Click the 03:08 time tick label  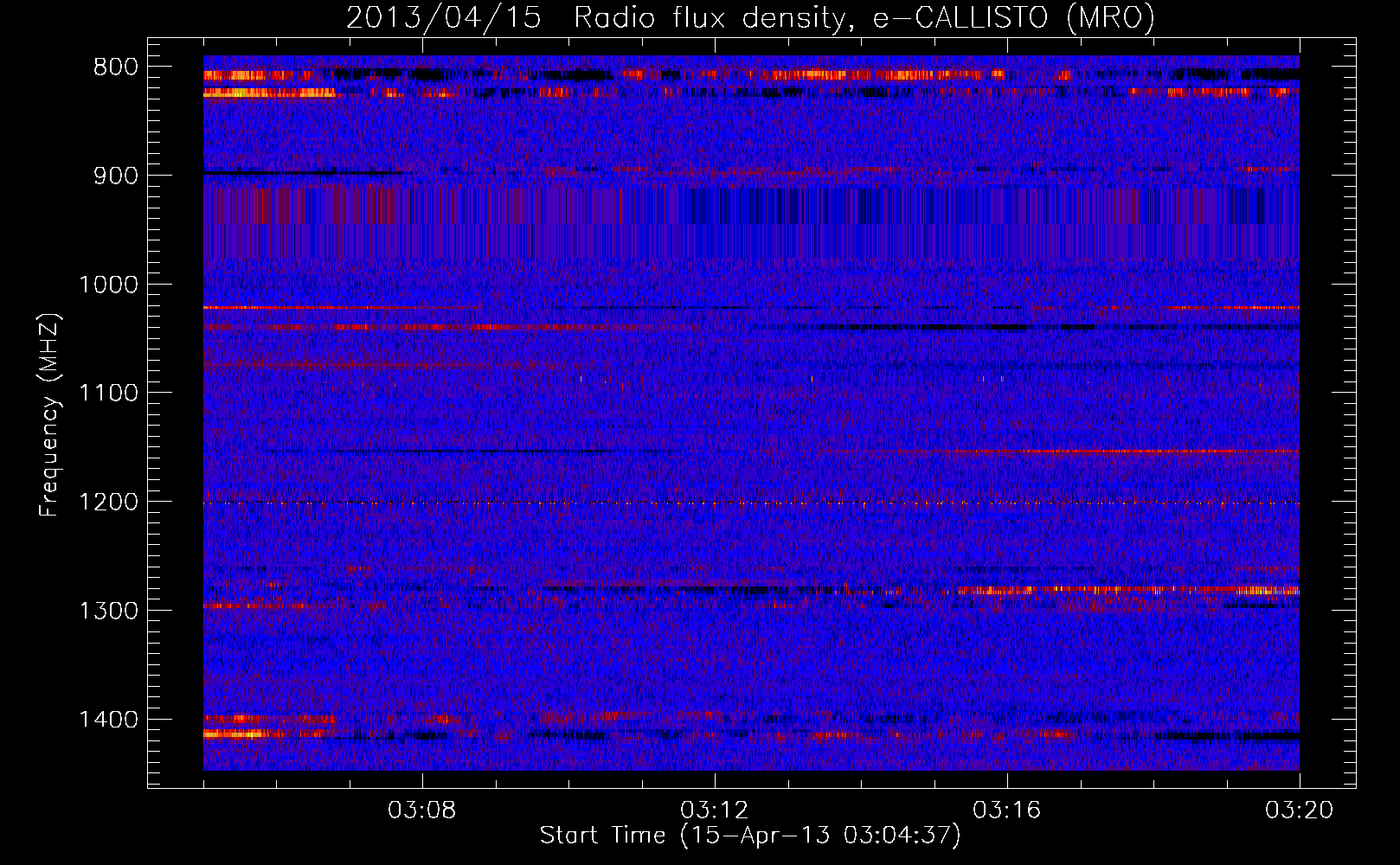click(x=422, y=811)
